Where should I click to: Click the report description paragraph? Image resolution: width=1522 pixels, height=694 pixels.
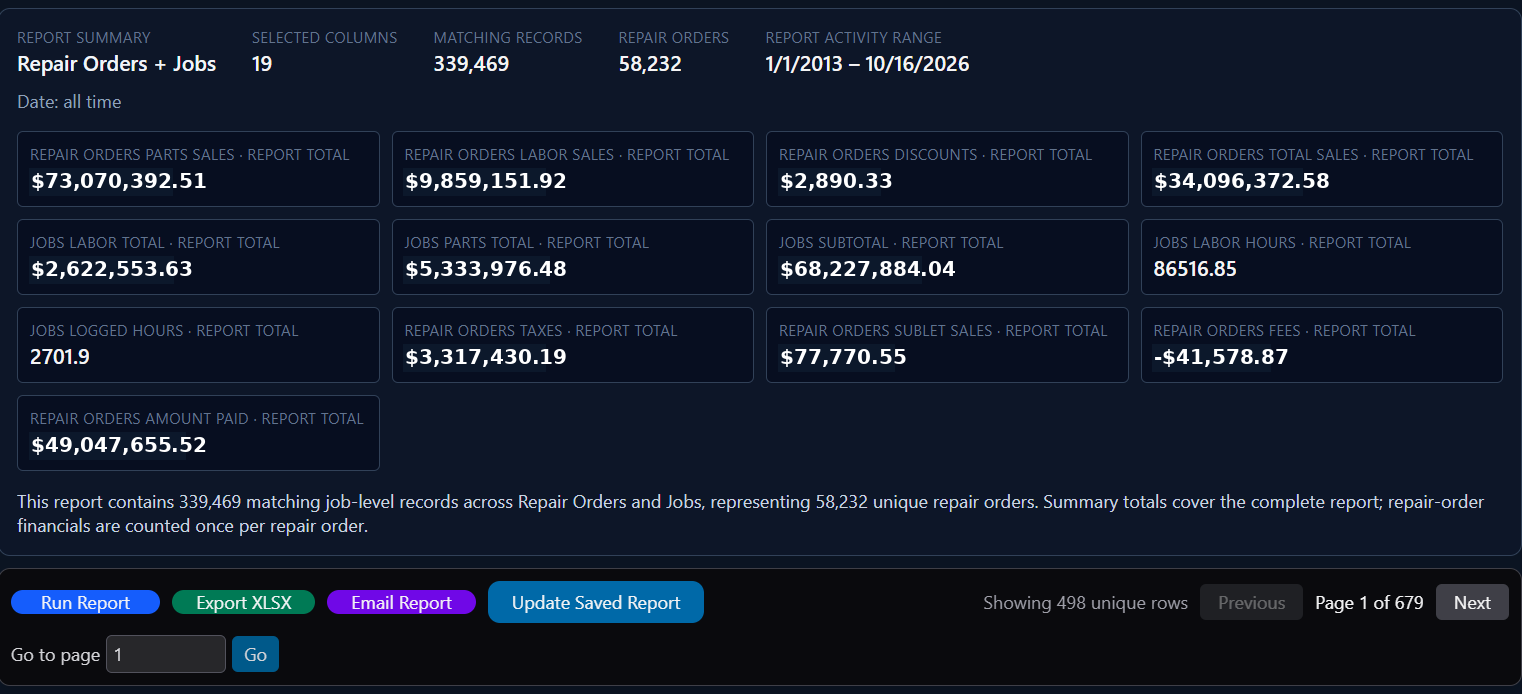[751, 513]
